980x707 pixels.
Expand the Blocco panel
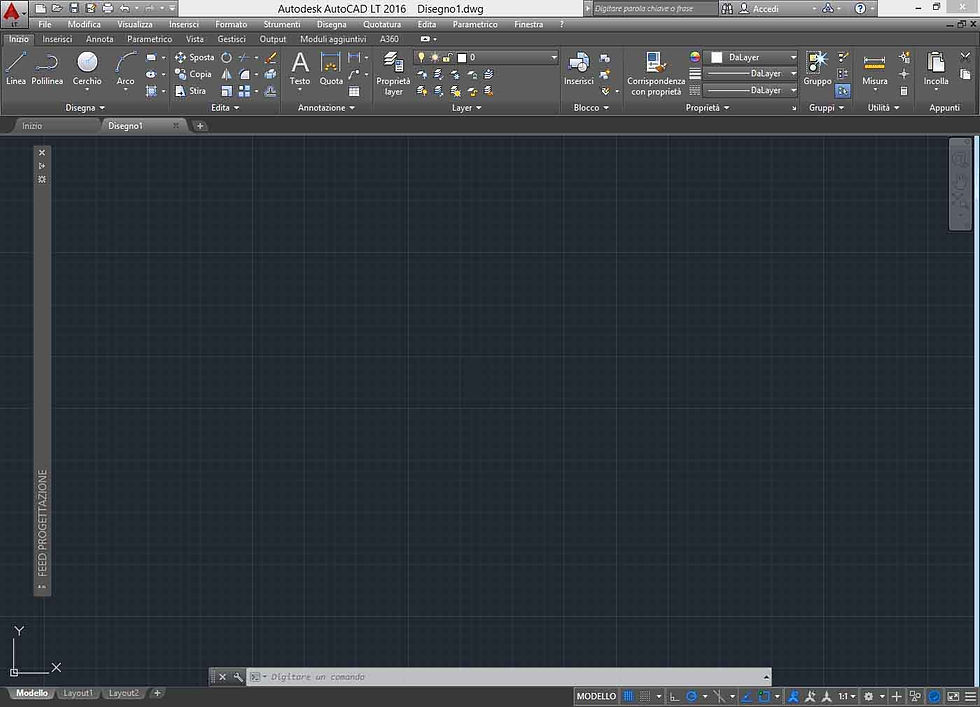[591, 108]
